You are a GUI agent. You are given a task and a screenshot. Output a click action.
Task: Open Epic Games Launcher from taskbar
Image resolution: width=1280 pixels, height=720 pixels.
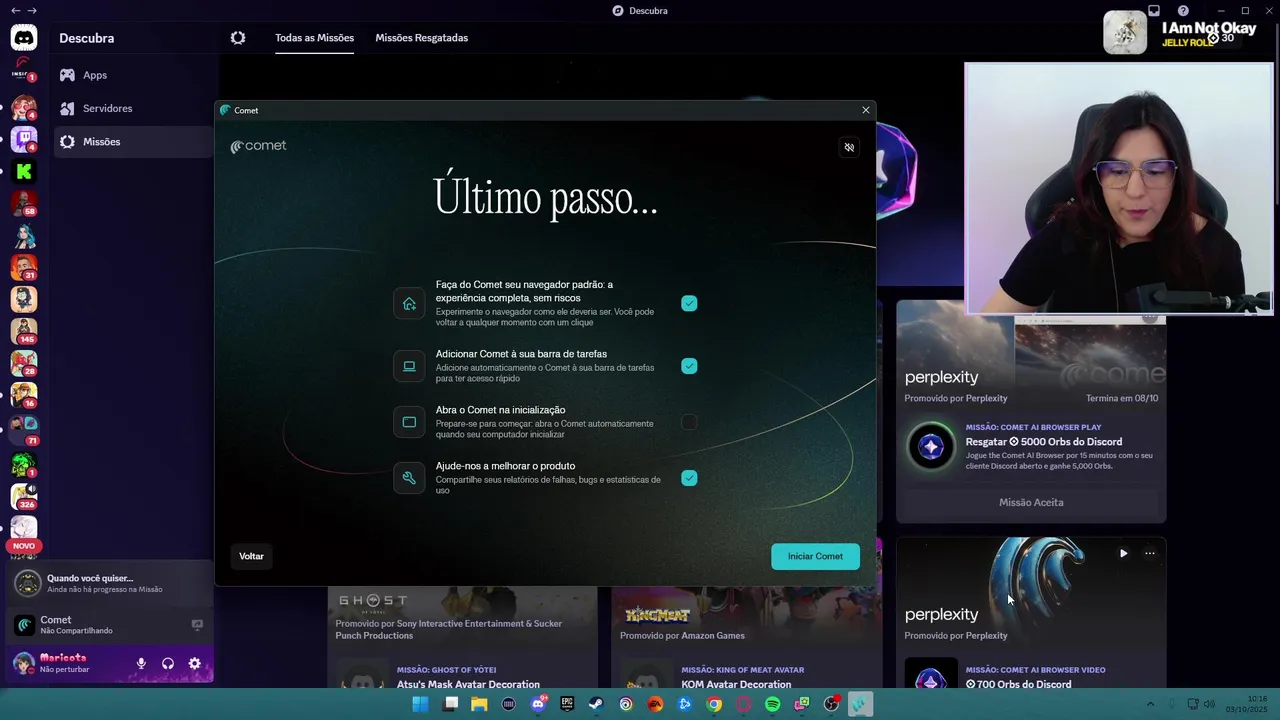[567, 704]
